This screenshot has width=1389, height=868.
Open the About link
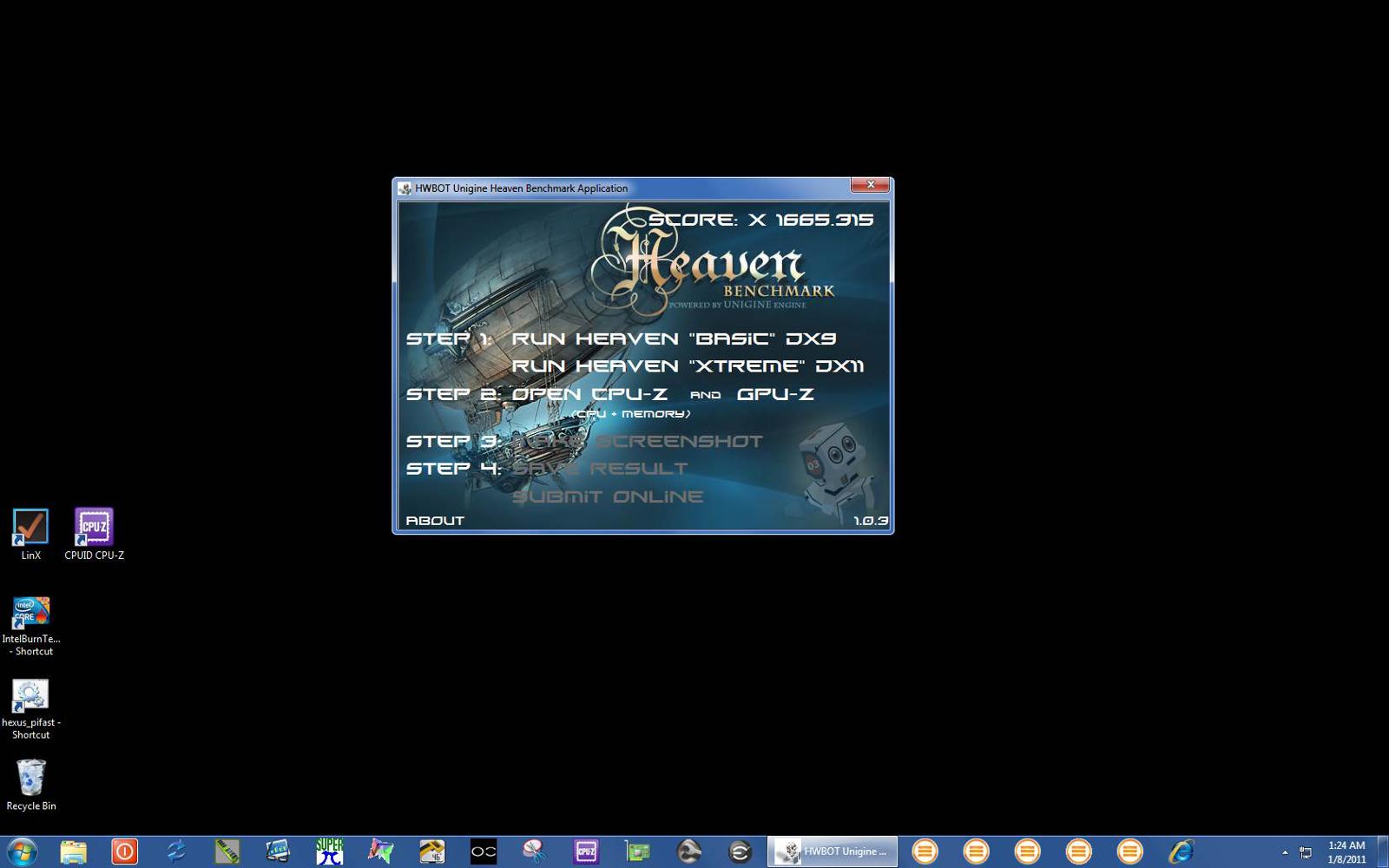coord(435,521)
